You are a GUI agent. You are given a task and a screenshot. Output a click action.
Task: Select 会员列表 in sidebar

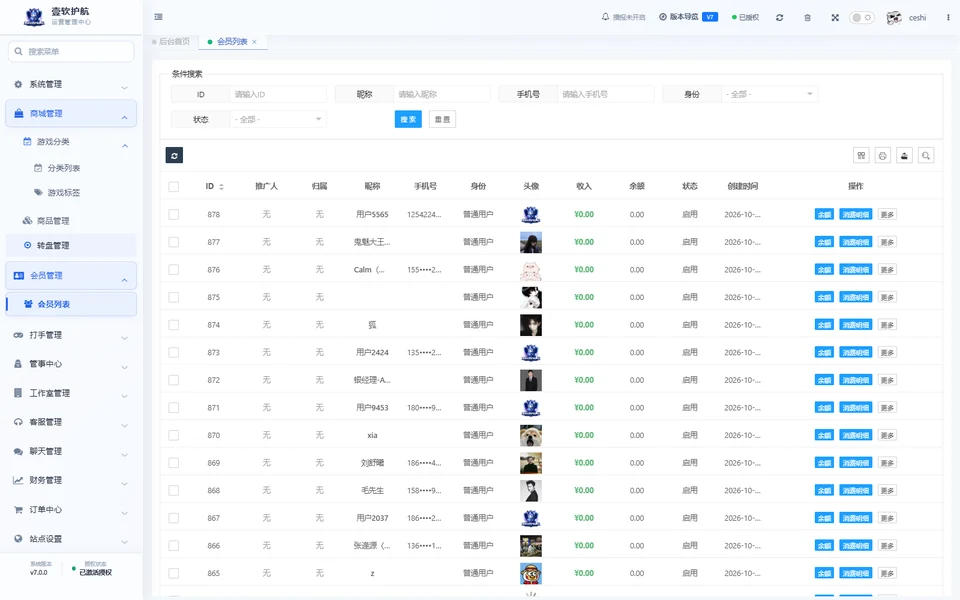pyautogui.click(x=71, y=304)
